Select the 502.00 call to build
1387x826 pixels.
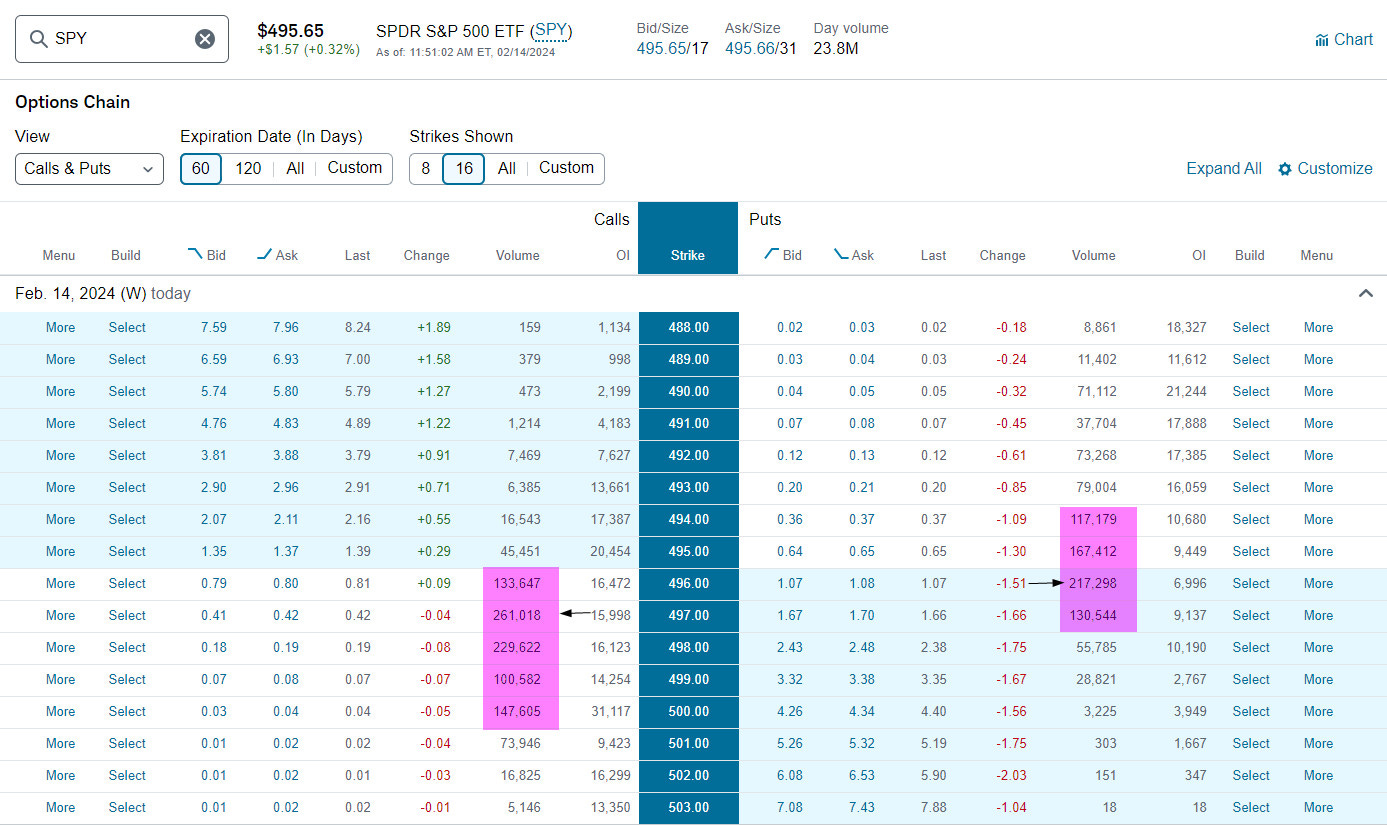[x=127, y=775]
